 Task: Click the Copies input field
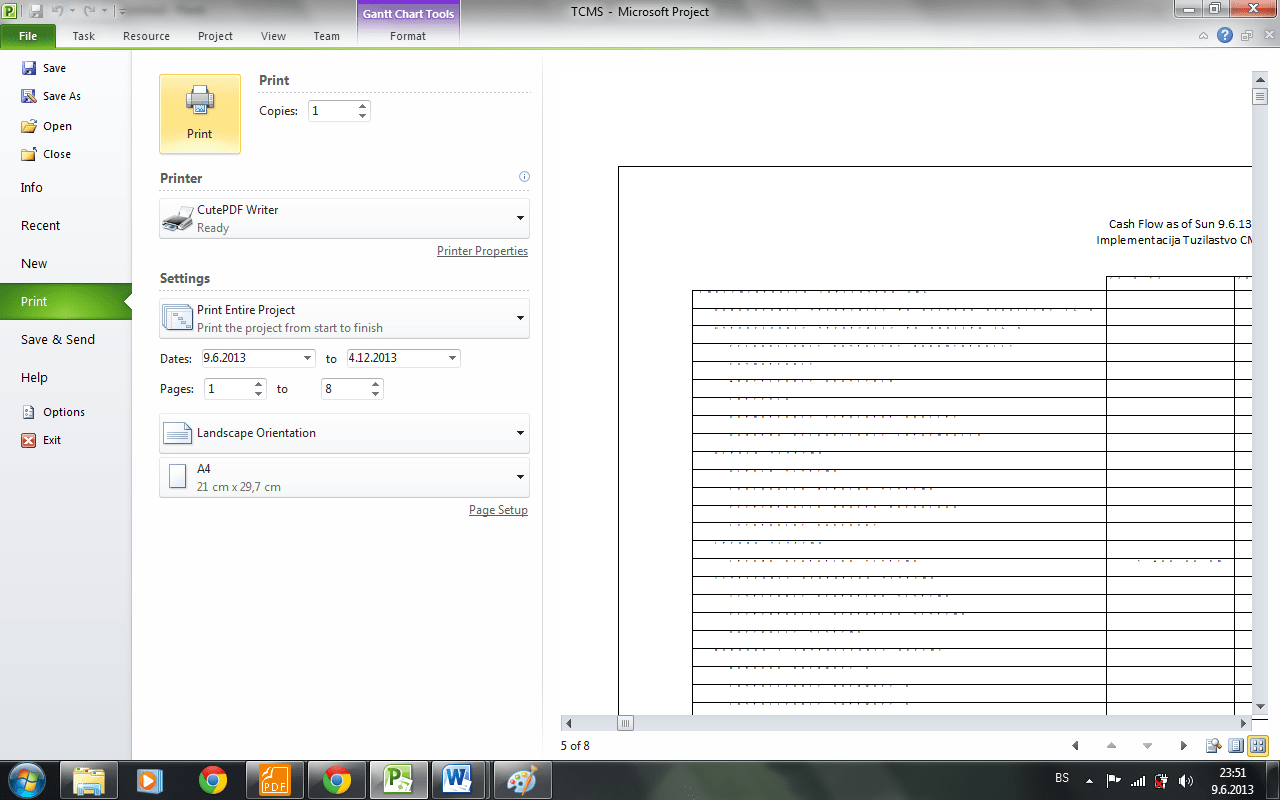(x=331, y=111)
